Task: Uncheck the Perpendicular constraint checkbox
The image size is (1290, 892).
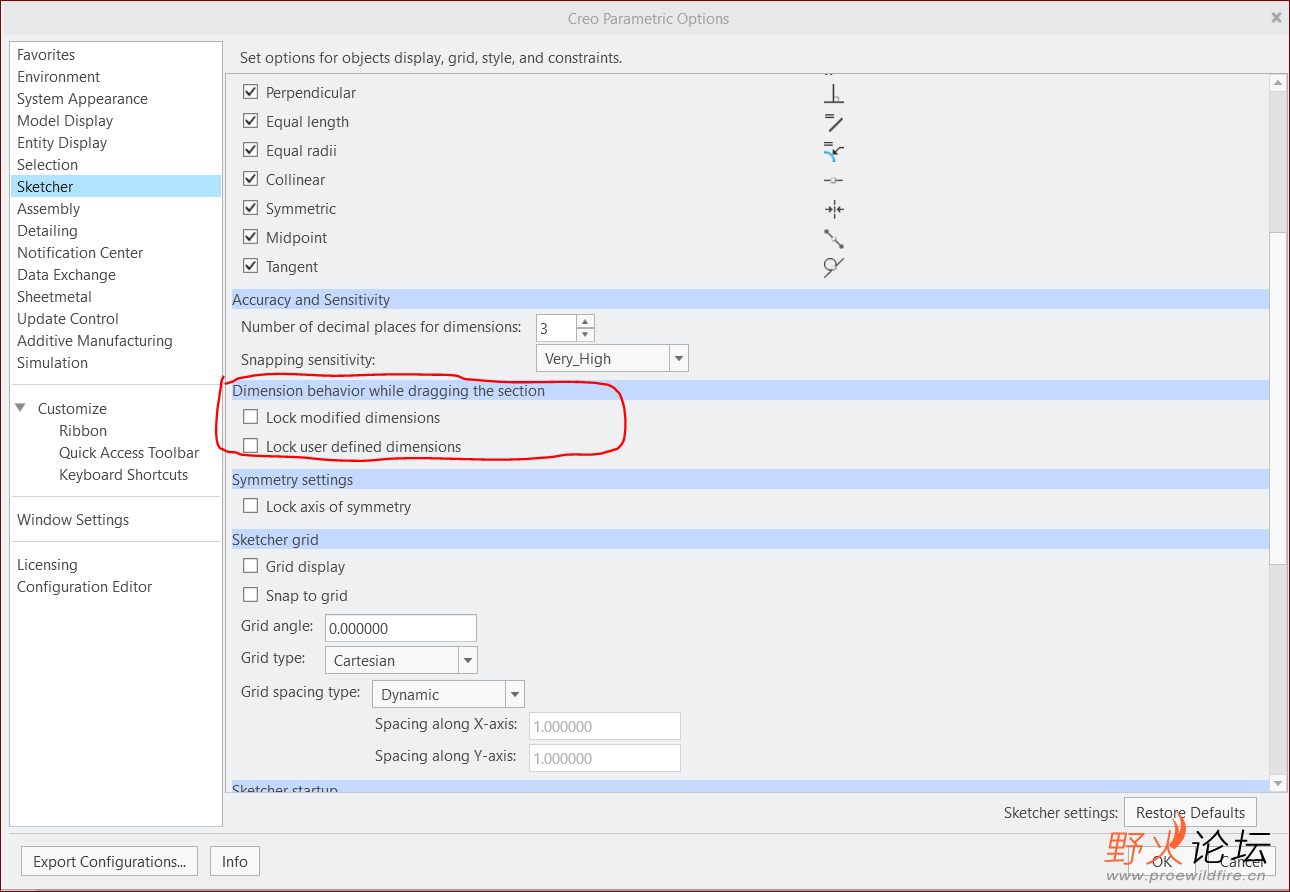Action: [x=251, y=92]
